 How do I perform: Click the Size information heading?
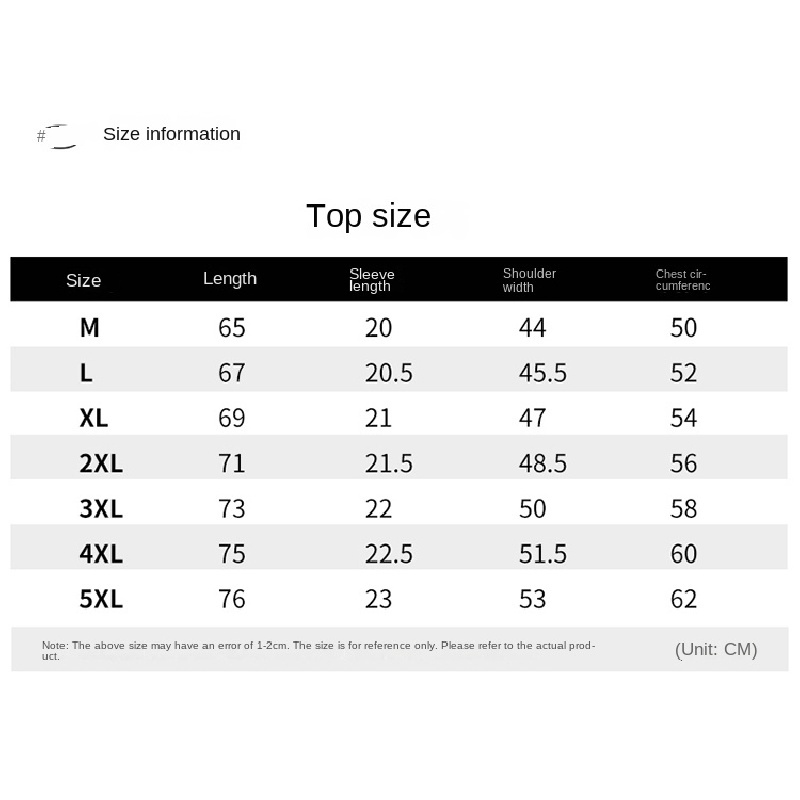[171, 134]
